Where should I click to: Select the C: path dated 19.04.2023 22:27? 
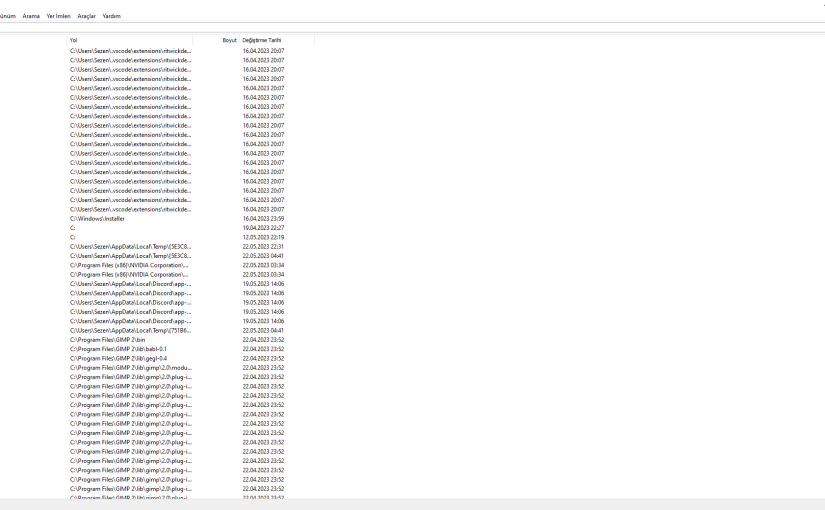[x=73, y=228]
